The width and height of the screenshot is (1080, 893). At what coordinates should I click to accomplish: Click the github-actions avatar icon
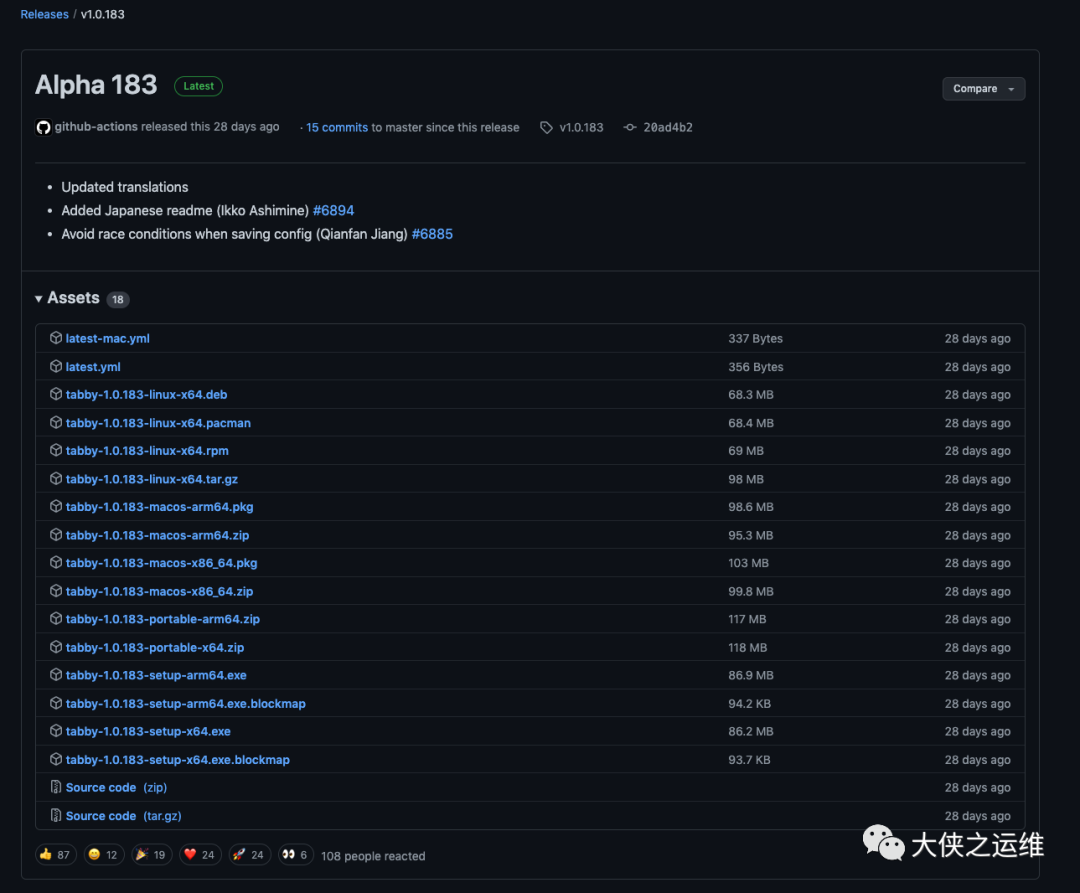(x=43, y=127)
